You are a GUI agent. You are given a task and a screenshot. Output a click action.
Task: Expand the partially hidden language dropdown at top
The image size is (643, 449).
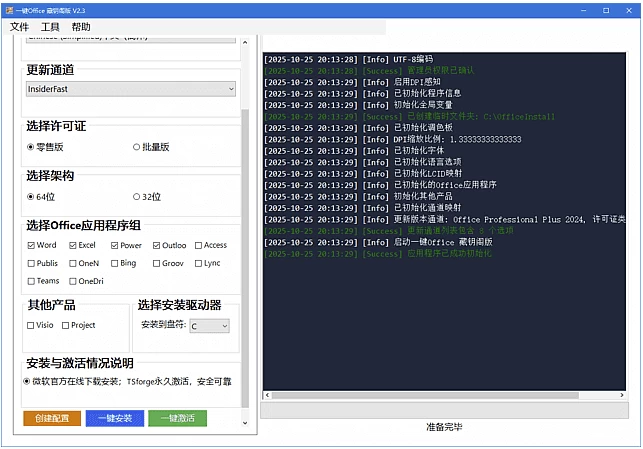tap(131, 40)
